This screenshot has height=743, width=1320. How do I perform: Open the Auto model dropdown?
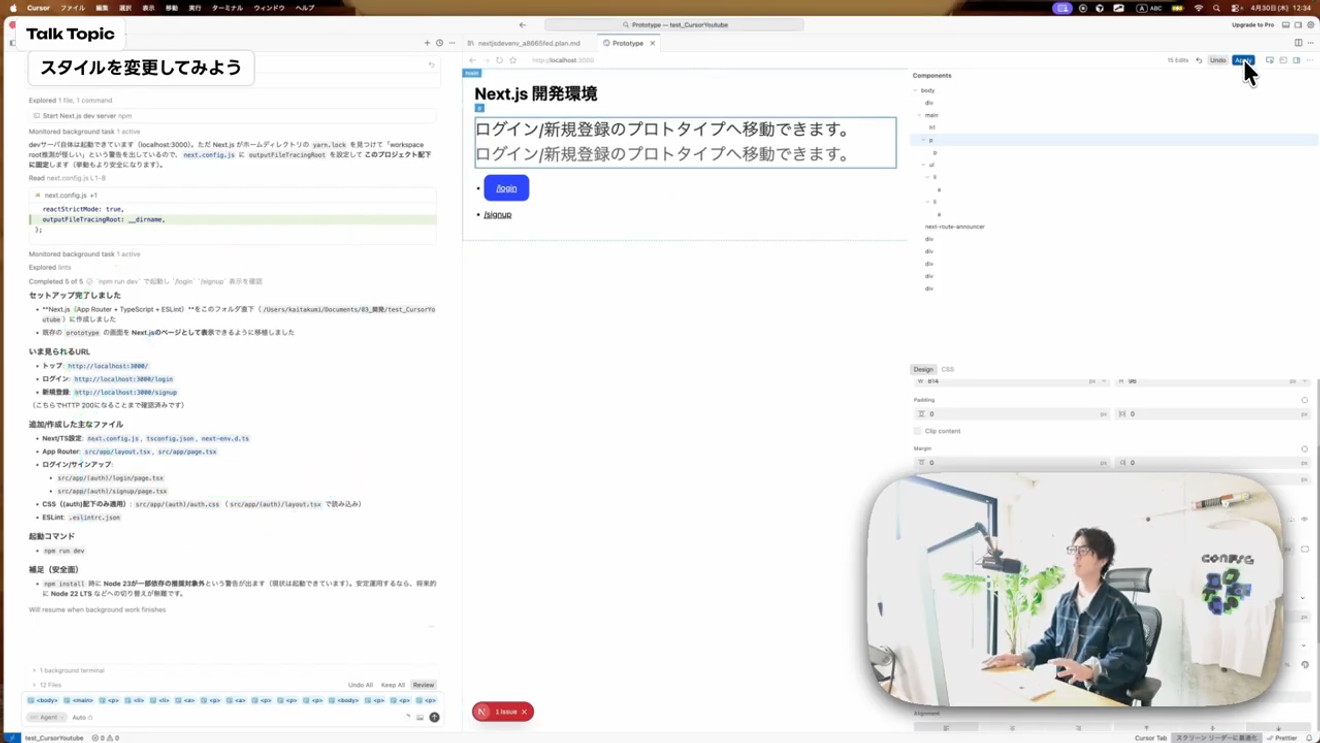(x=82, y=717)
